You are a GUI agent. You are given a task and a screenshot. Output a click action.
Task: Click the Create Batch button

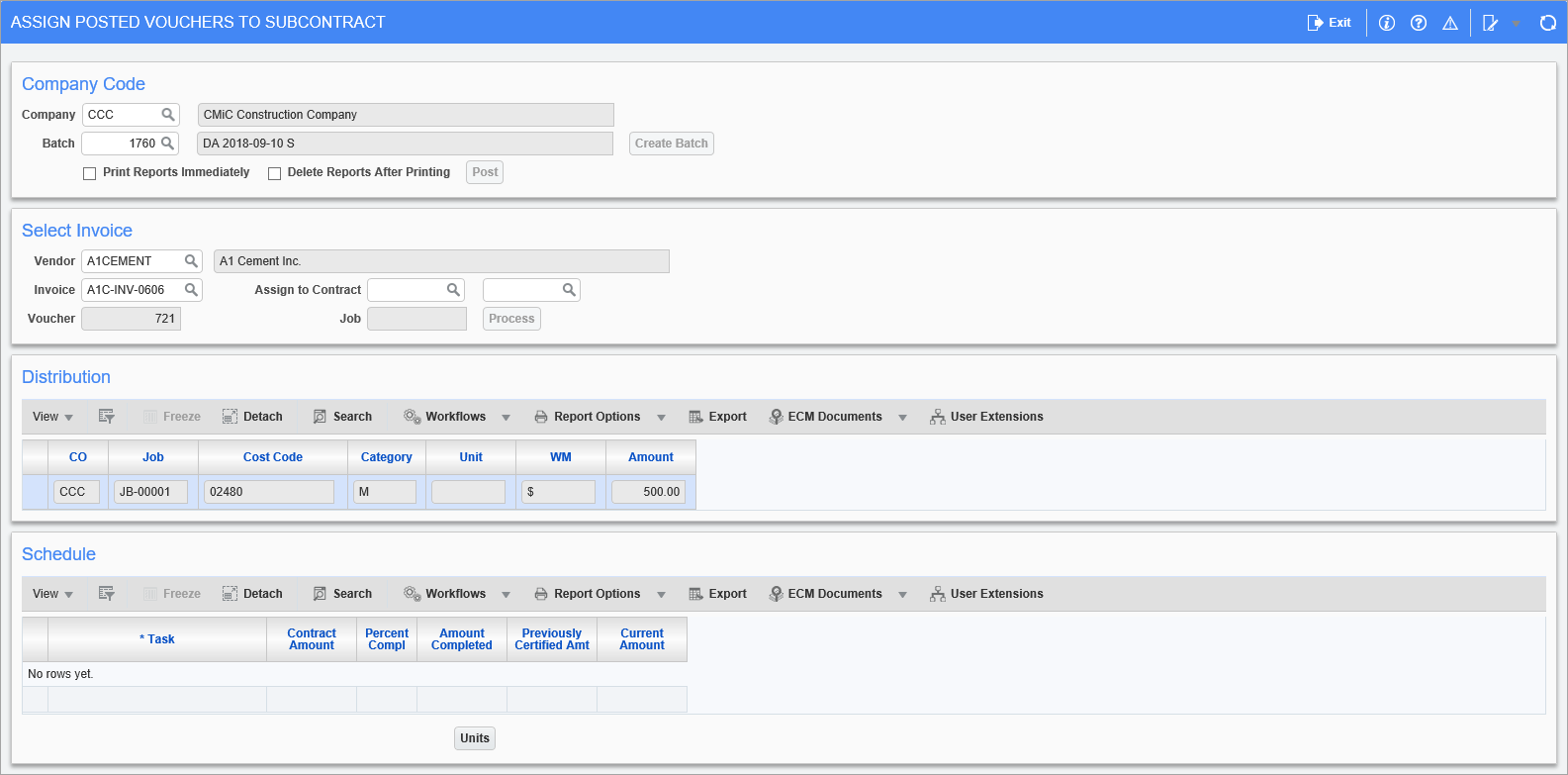point(672,144)
